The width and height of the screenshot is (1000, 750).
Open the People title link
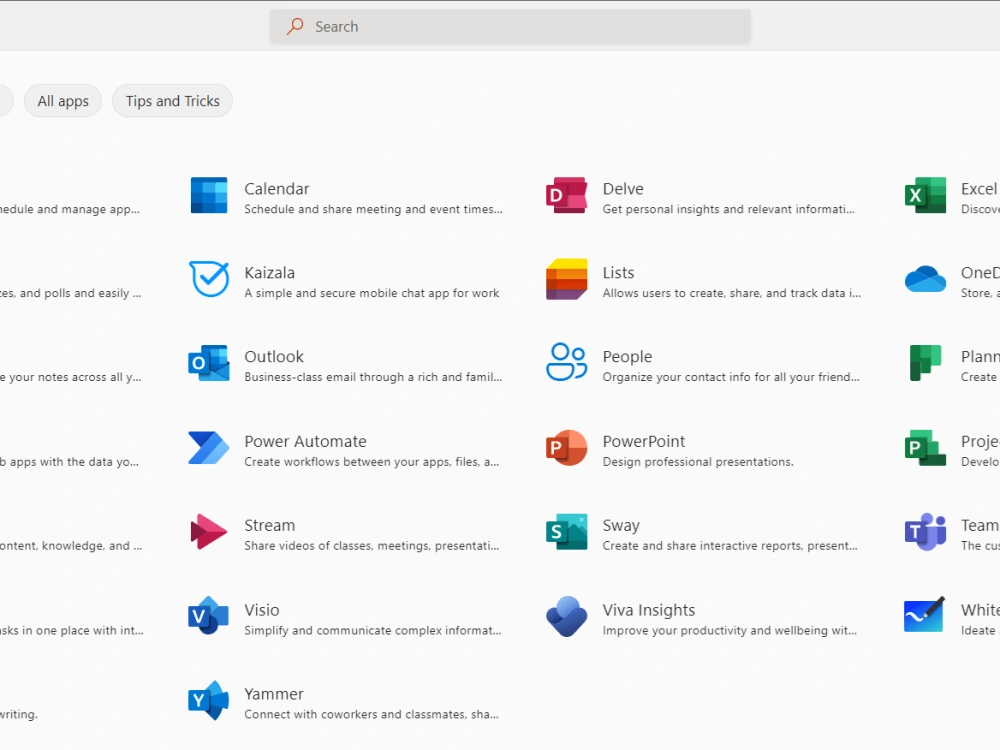(x=628, y=357)
